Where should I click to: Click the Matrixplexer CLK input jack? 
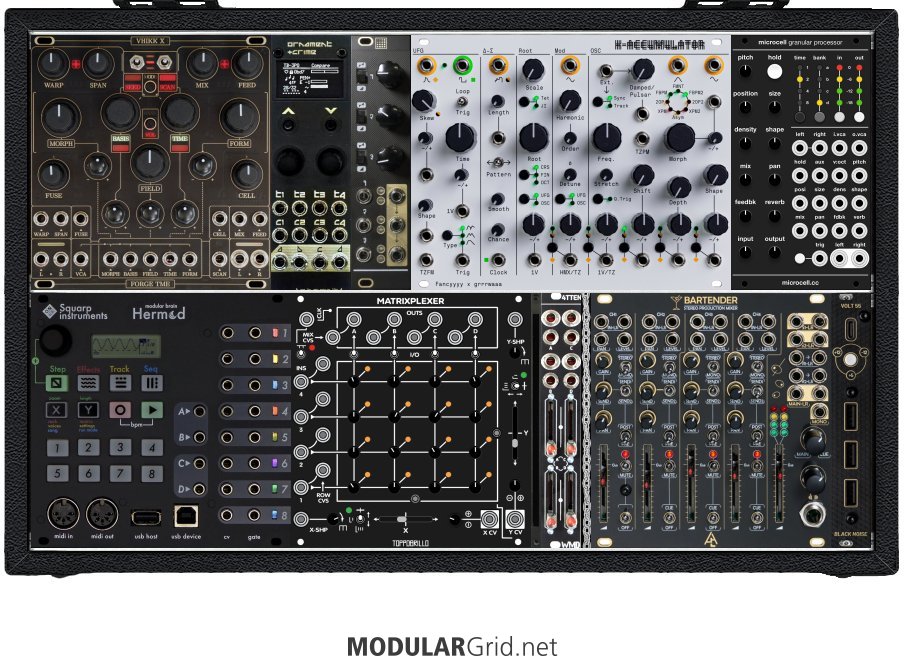pos(307,319)
